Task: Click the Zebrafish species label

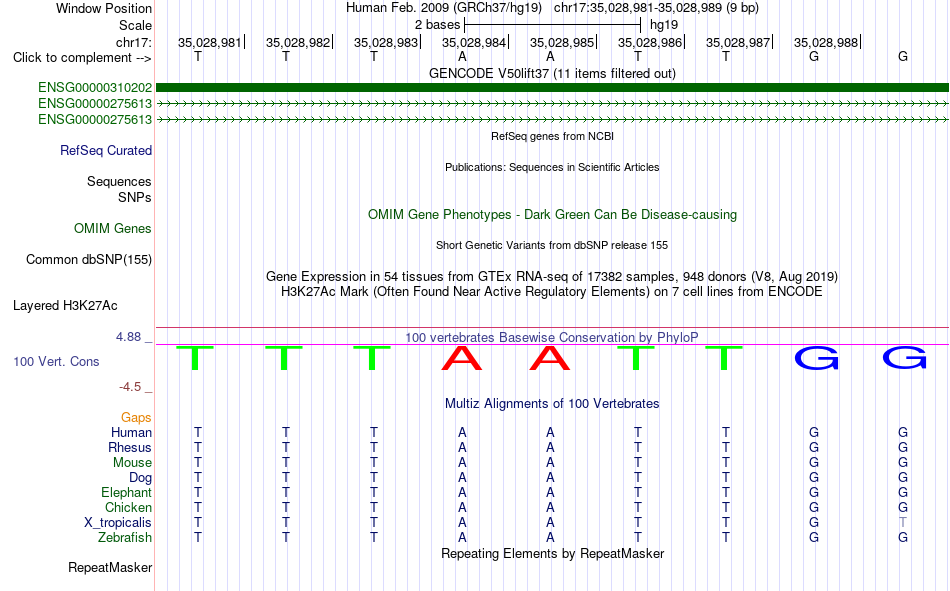Action: coord(125,538)
